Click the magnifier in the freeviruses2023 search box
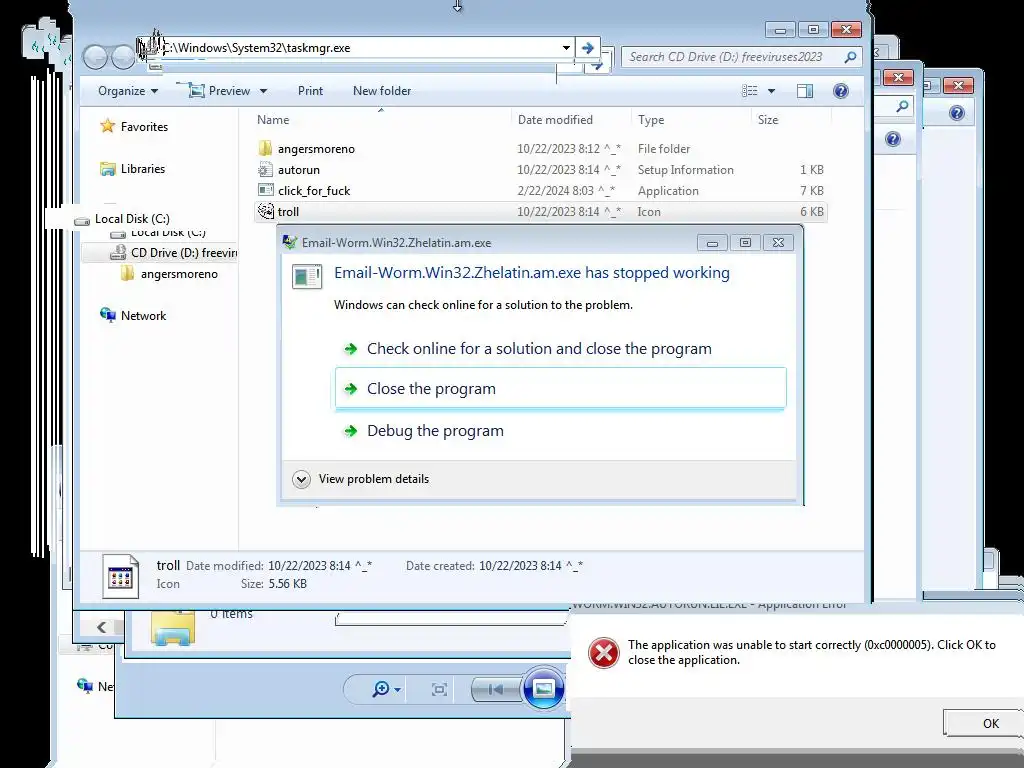 (850, 57)
